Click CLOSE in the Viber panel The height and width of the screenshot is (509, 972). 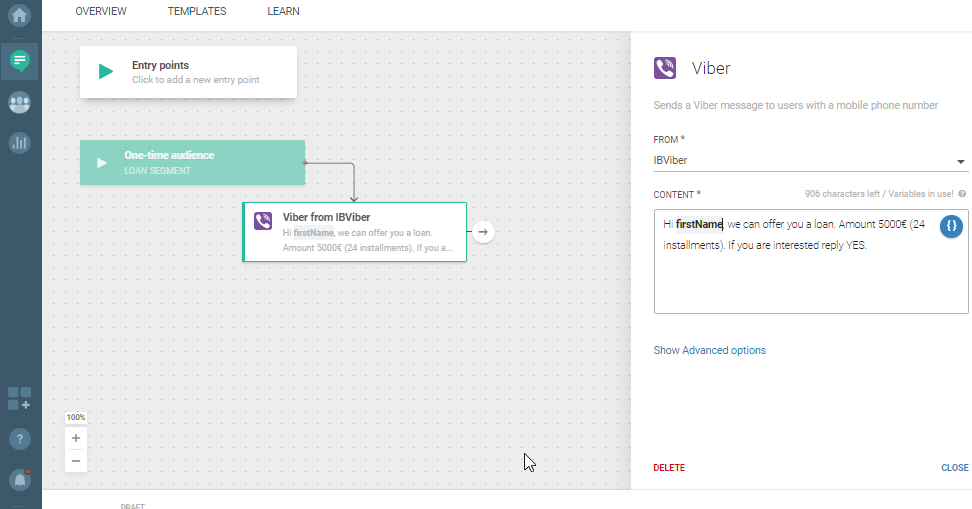[x=954, y=468]
